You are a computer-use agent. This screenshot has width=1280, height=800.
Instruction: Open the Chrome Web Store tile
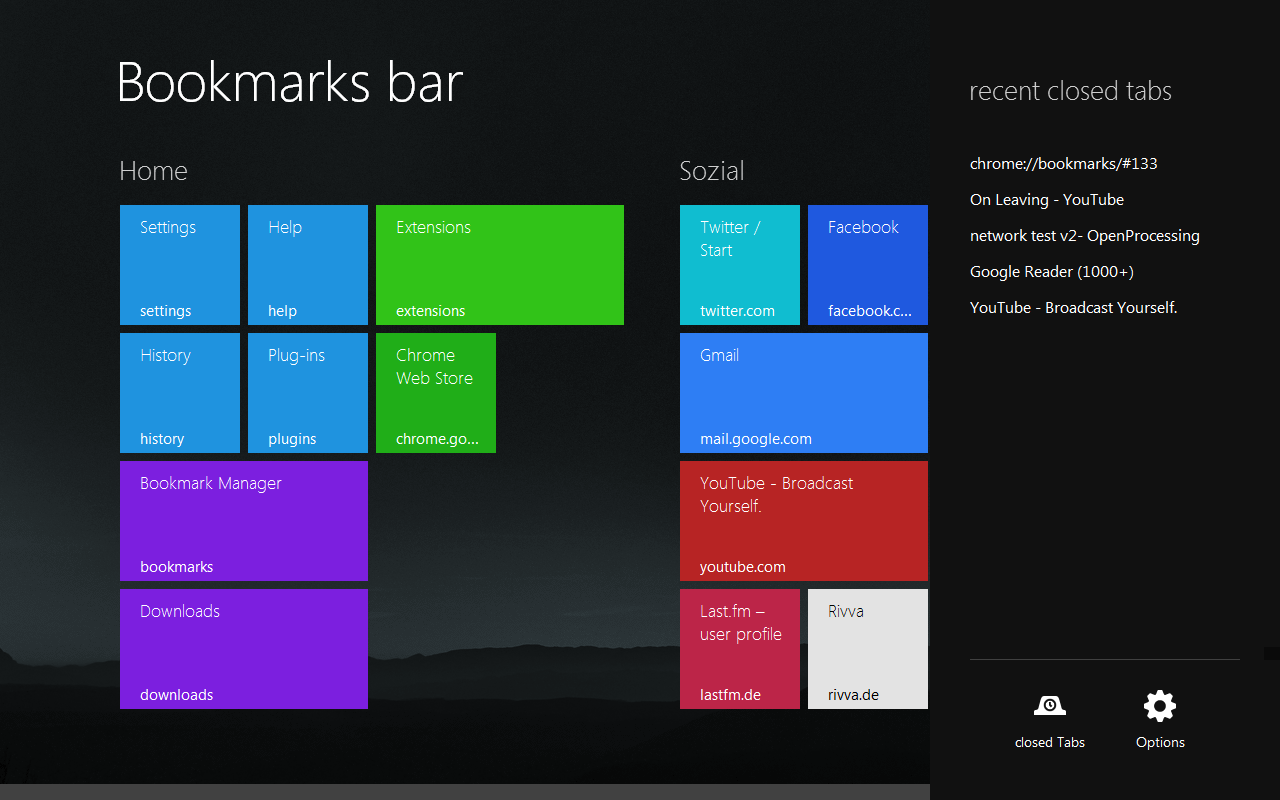pos(436,393)
